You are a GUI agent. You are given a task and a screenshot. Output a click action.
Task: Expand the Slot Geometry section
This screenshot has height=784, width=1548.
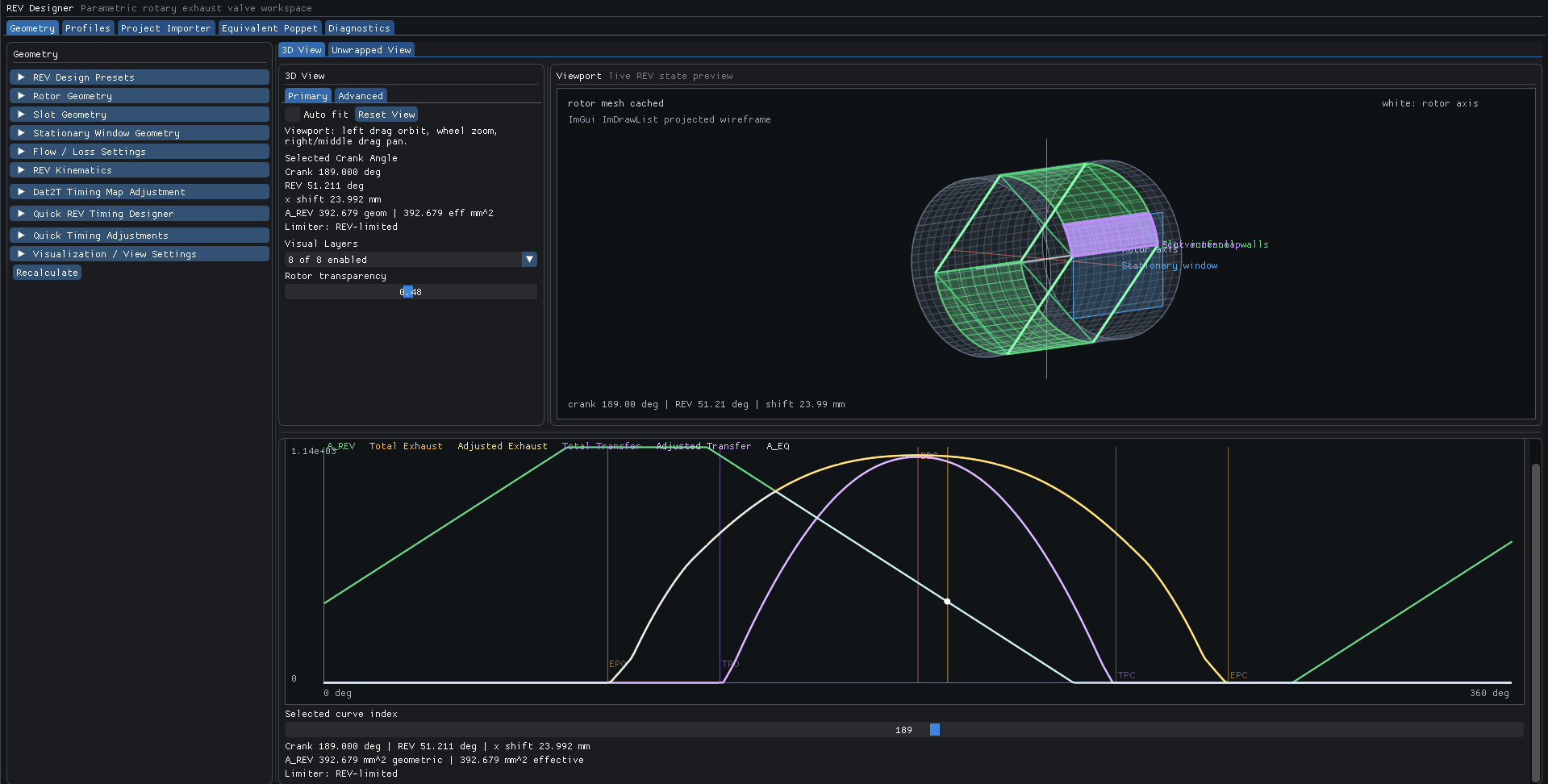tap(140, 115)
